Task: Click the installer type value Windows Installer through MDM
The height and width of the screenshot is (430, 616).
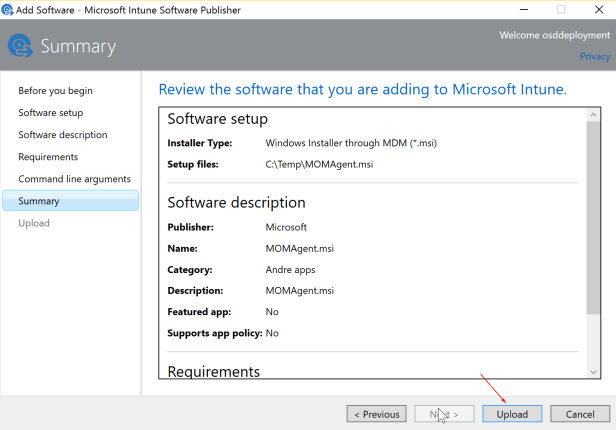Action: (x=351, y=143)
